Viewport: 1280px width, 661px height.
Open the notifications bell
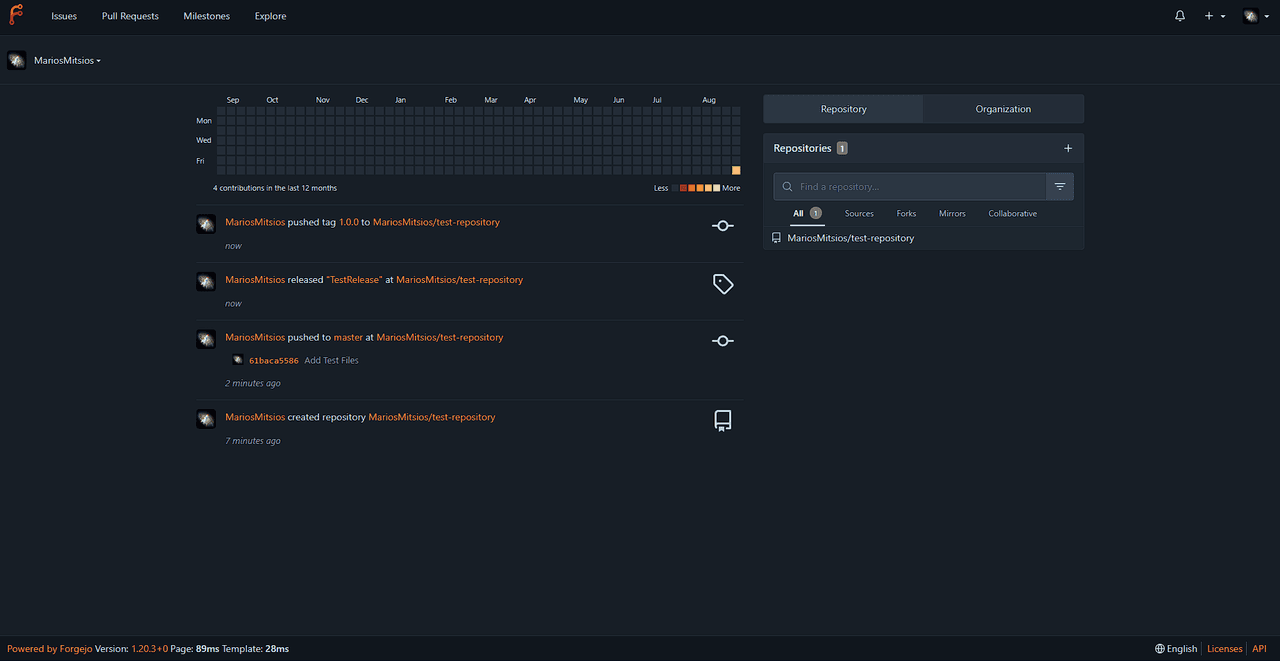[x=1180, y=16]
